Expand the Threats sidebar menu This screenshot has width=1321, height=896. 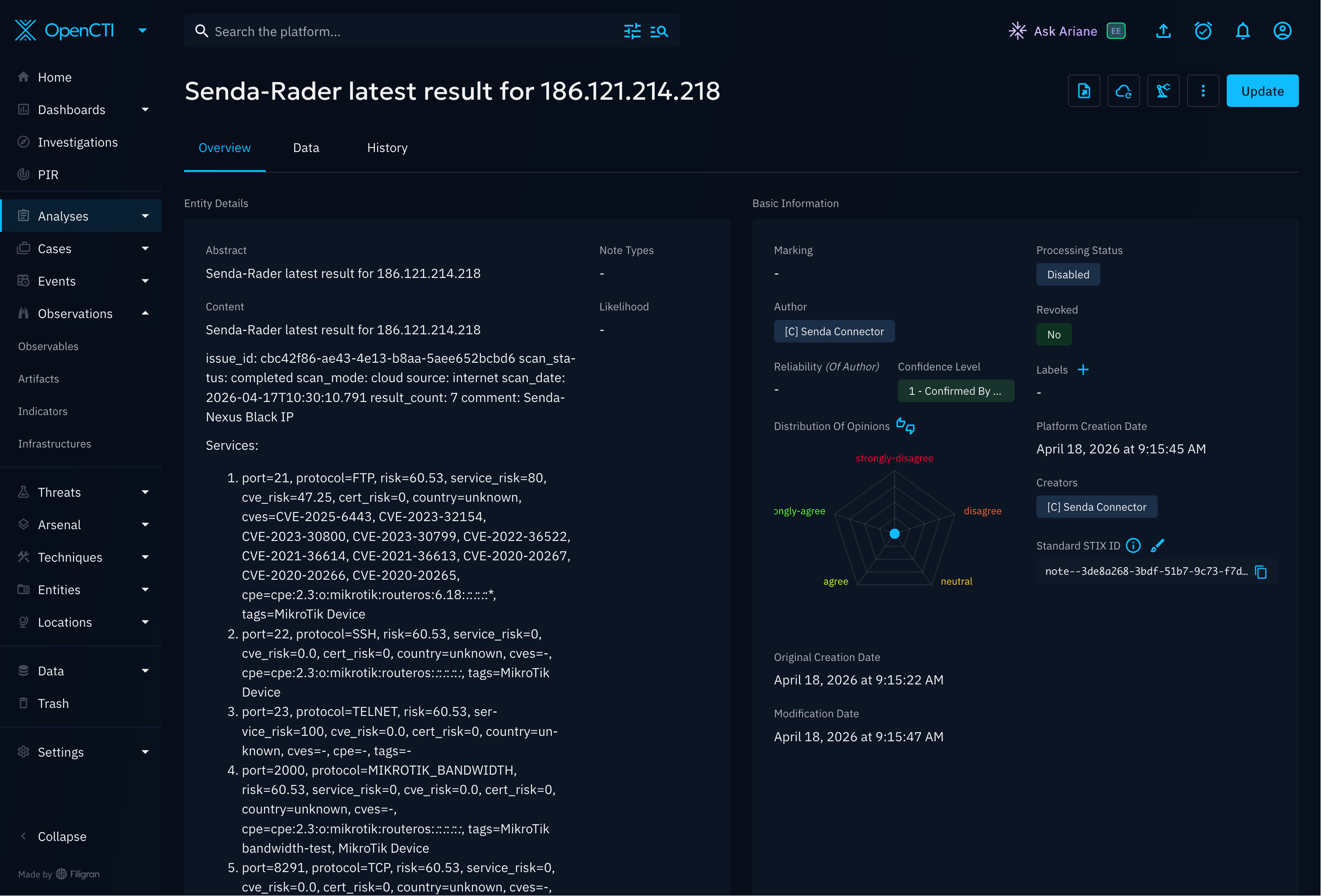(x=145, y=492)
